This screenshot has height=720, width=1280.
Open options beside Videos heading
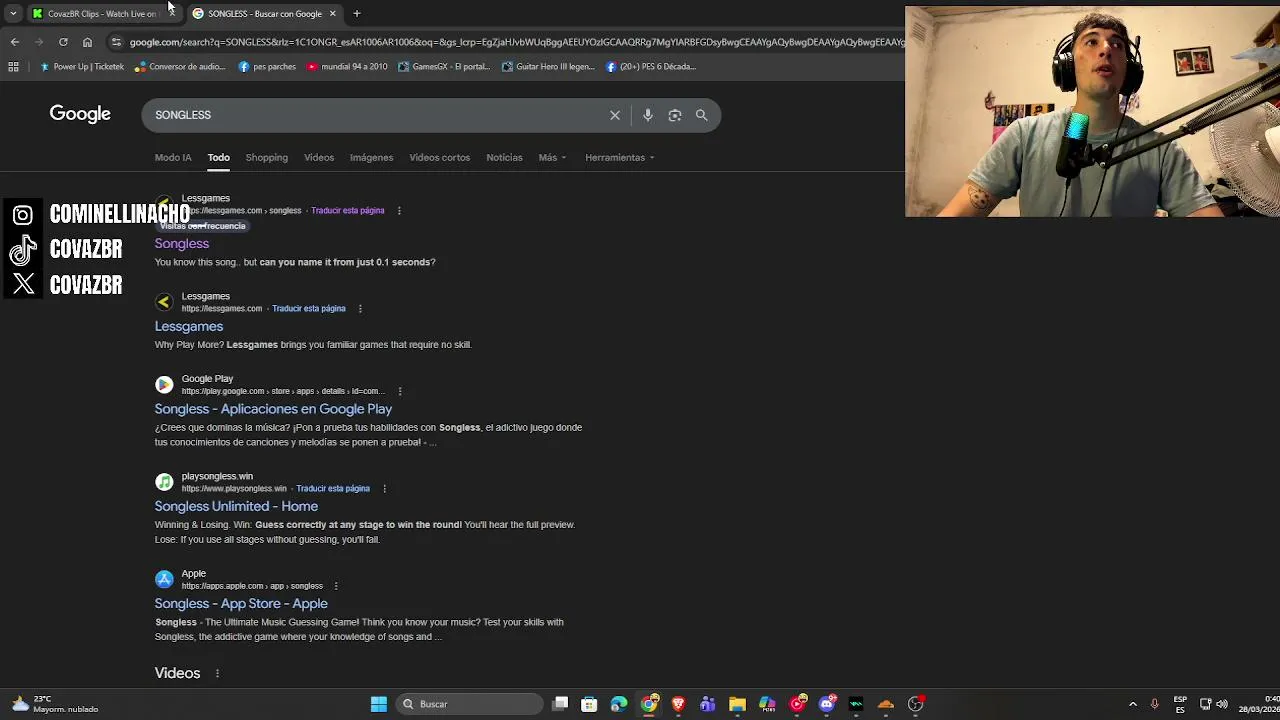217,674
